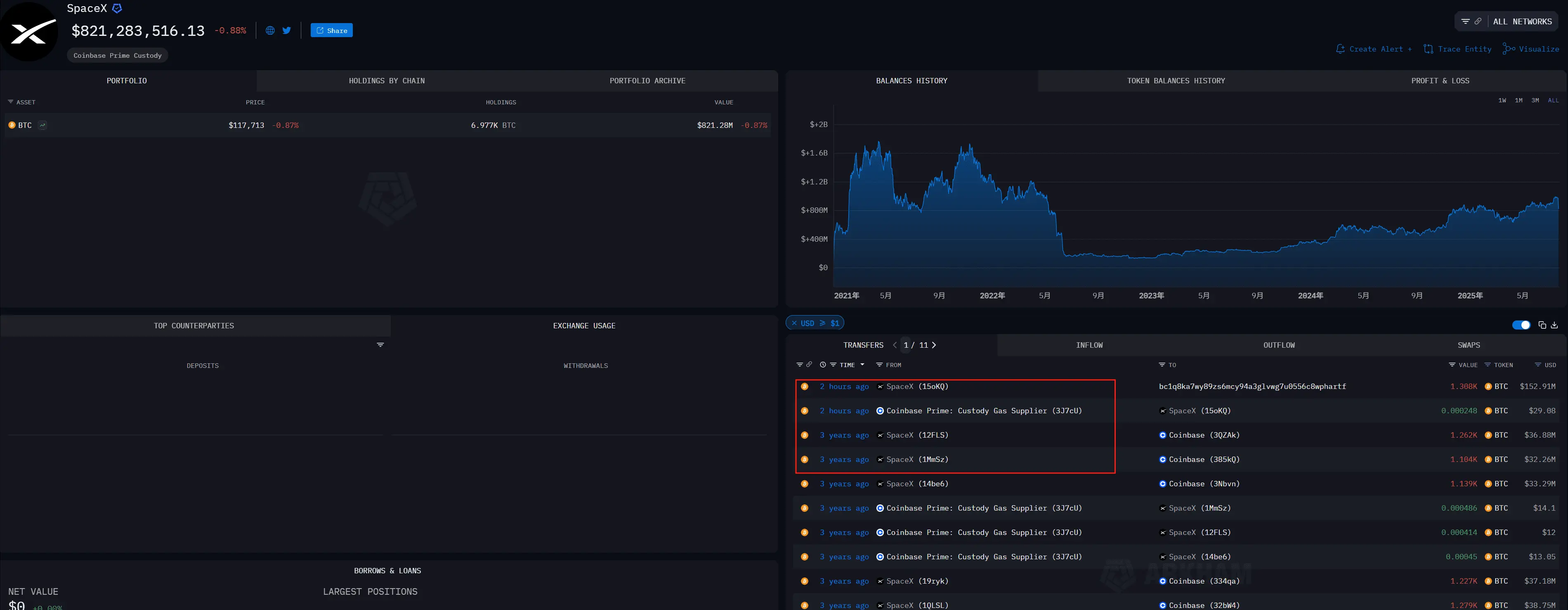The width and height of the screenshot is (1568, 610).
Task: Open the ALL NETWORKS filter selector
Action: click(x=1522, y=21)
